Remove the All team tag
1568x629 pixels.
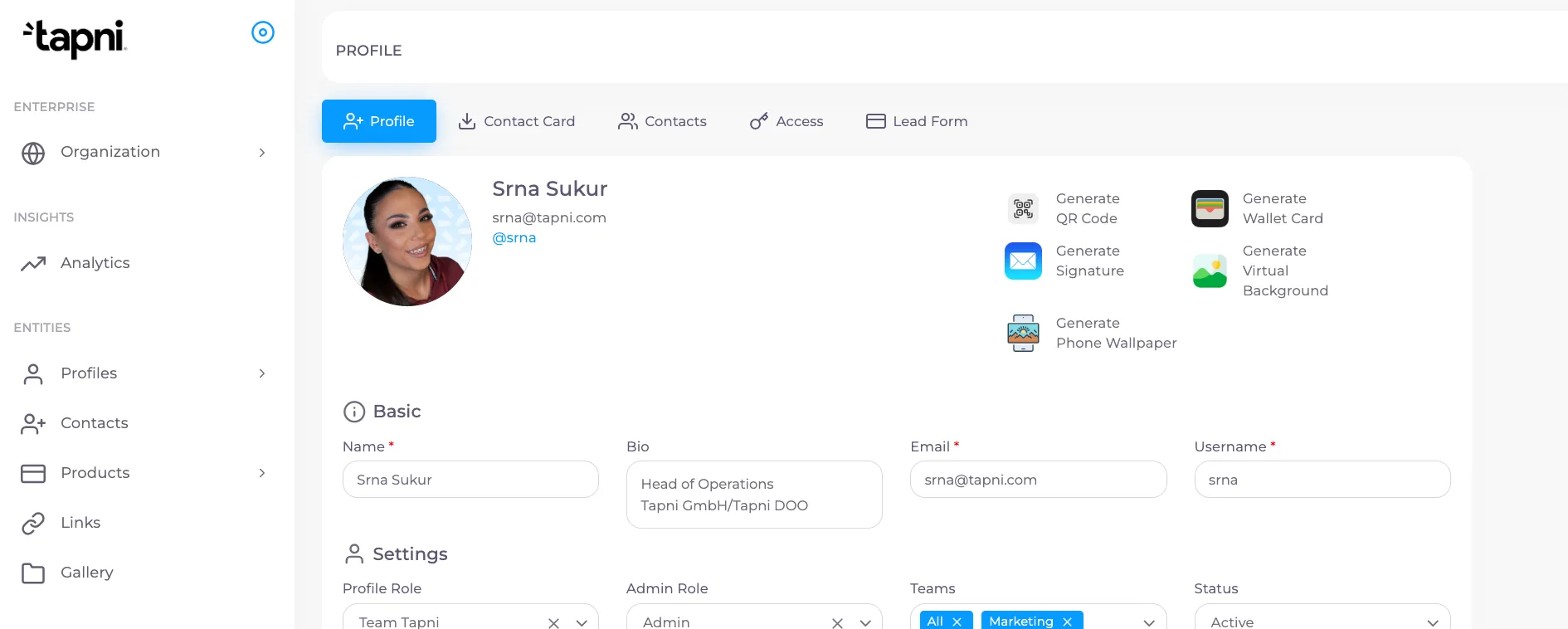[x=957, y=622]
